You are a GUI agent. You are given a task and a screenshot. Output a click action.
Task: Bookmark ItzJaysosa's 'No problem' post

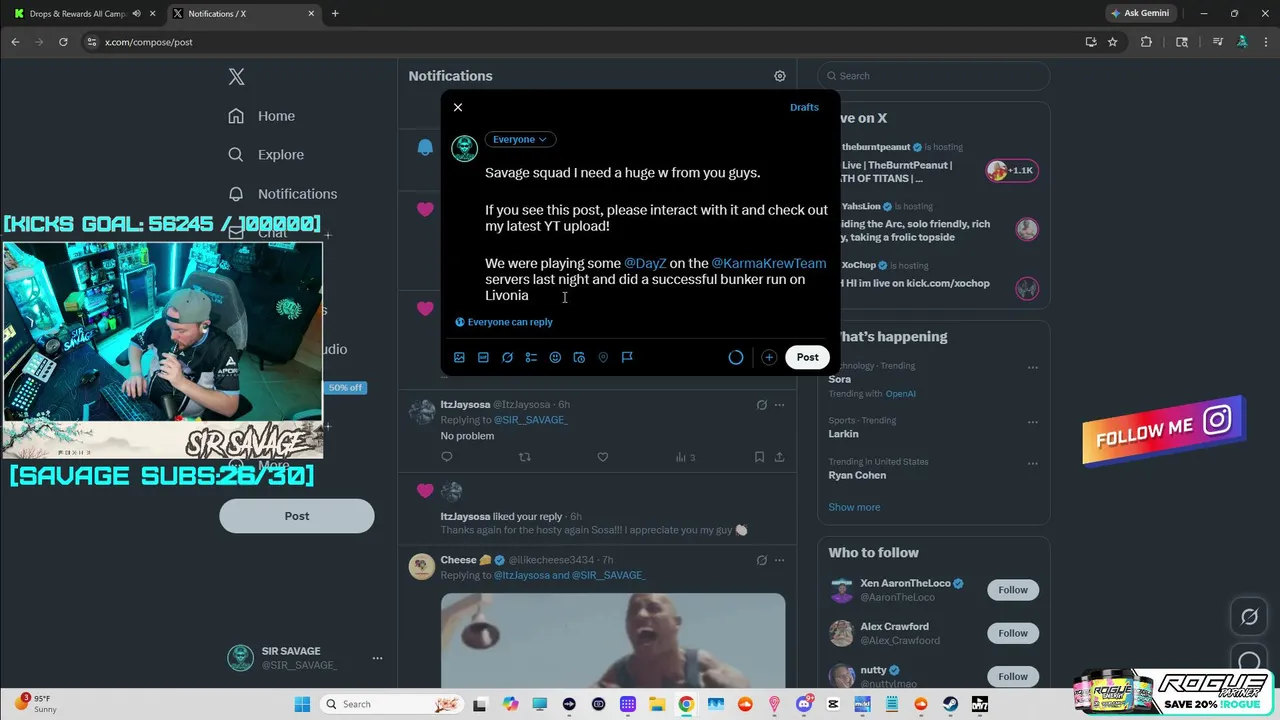(x=759, y=457)
